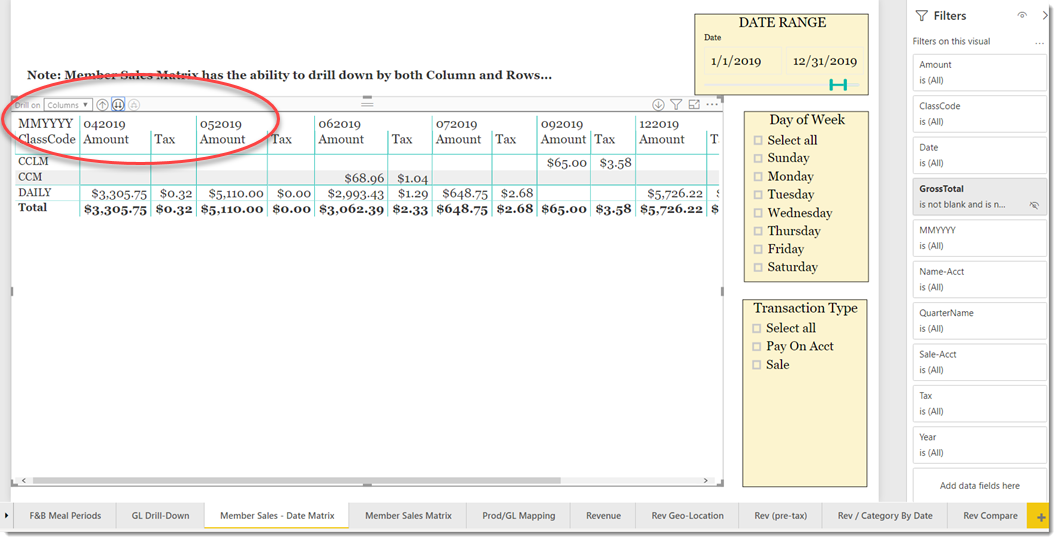Click the $68.96 CCM amount cell
The height and width of the screenshot is (541, 1058).
[364, 179]
